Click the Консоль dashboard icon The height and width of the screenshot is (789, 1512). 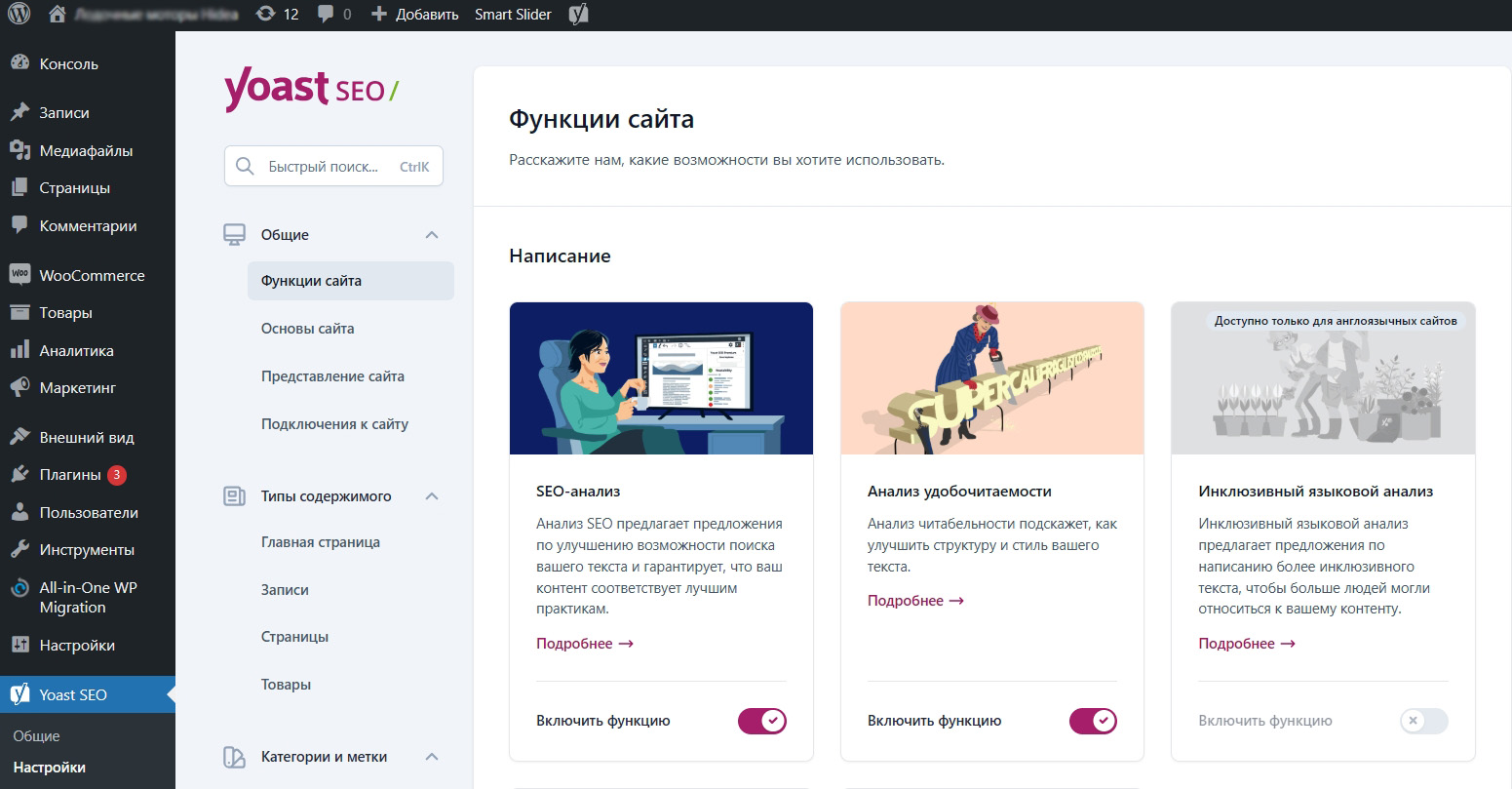[x=19, y=63]
